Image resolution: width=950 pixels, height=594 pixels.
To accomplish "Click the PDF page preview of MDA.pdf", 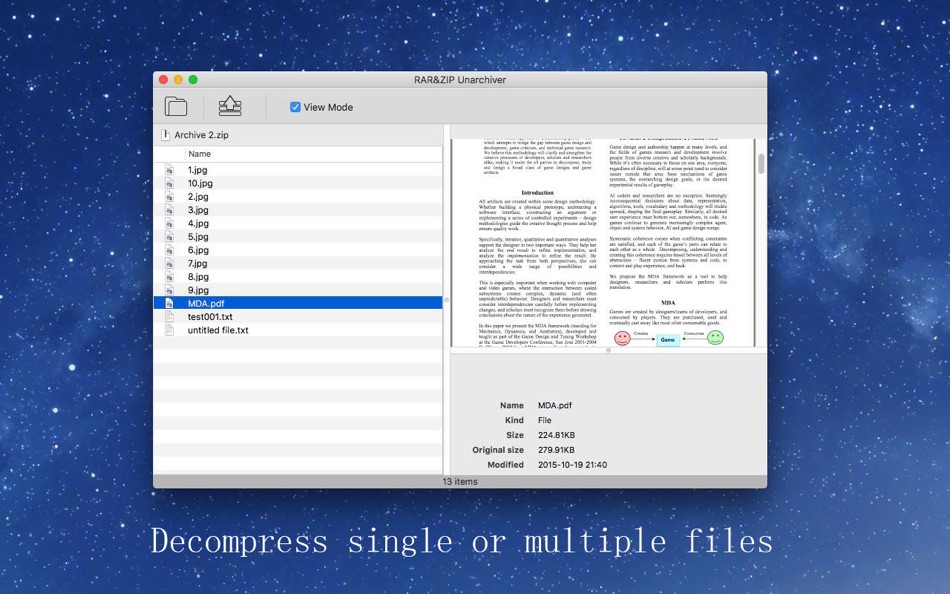I will [603, 242].
